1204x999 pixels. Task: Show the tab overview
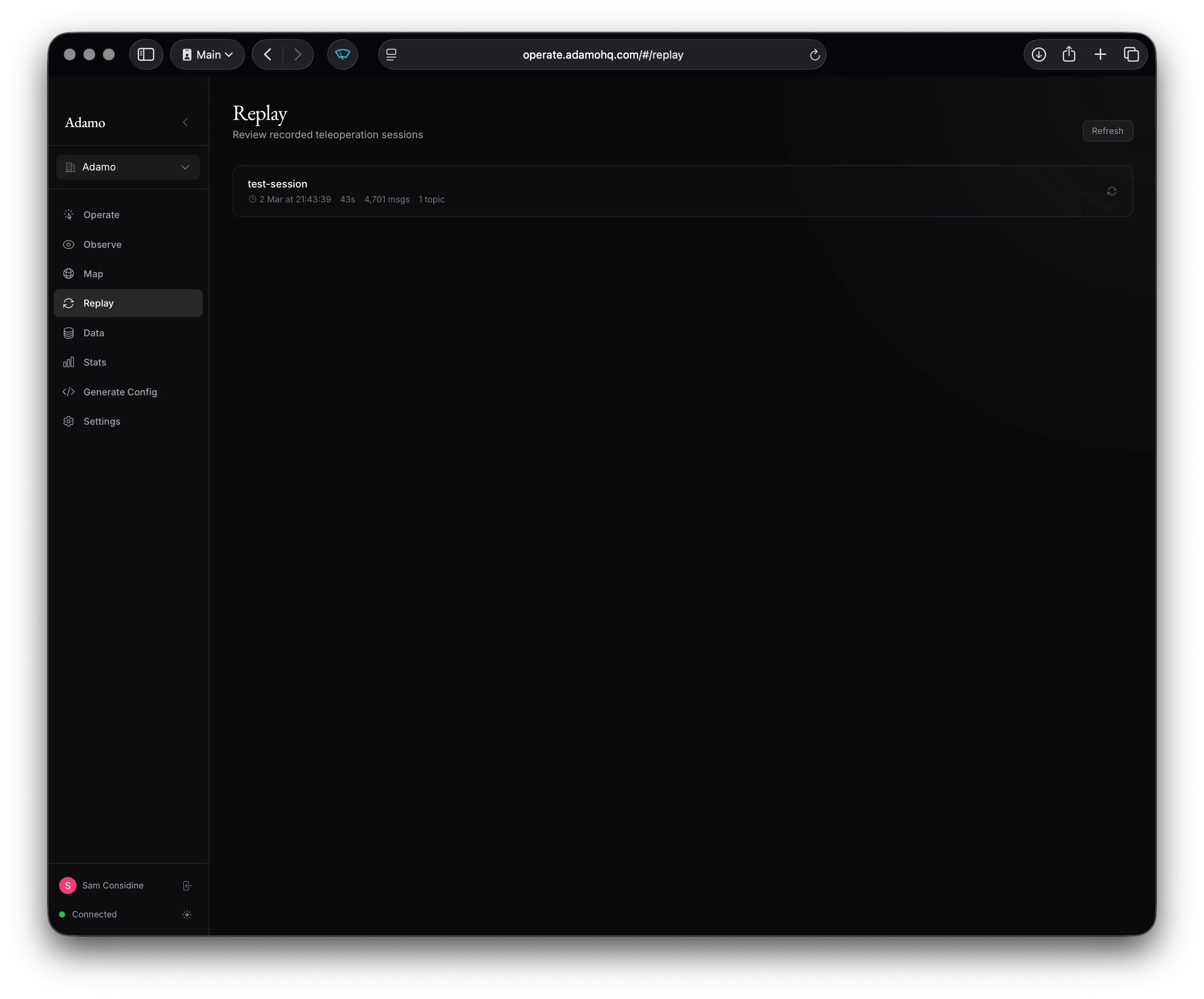(1131, 54)
